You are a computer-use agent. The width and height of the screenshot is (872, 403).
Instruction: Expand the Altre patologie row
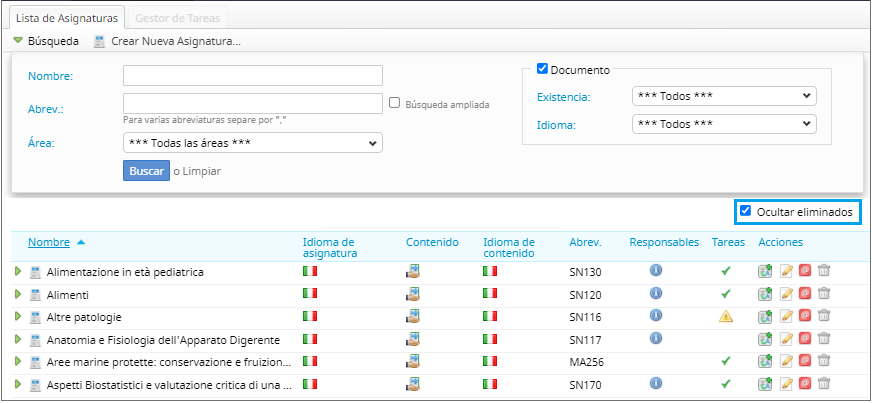click(18, 316)
